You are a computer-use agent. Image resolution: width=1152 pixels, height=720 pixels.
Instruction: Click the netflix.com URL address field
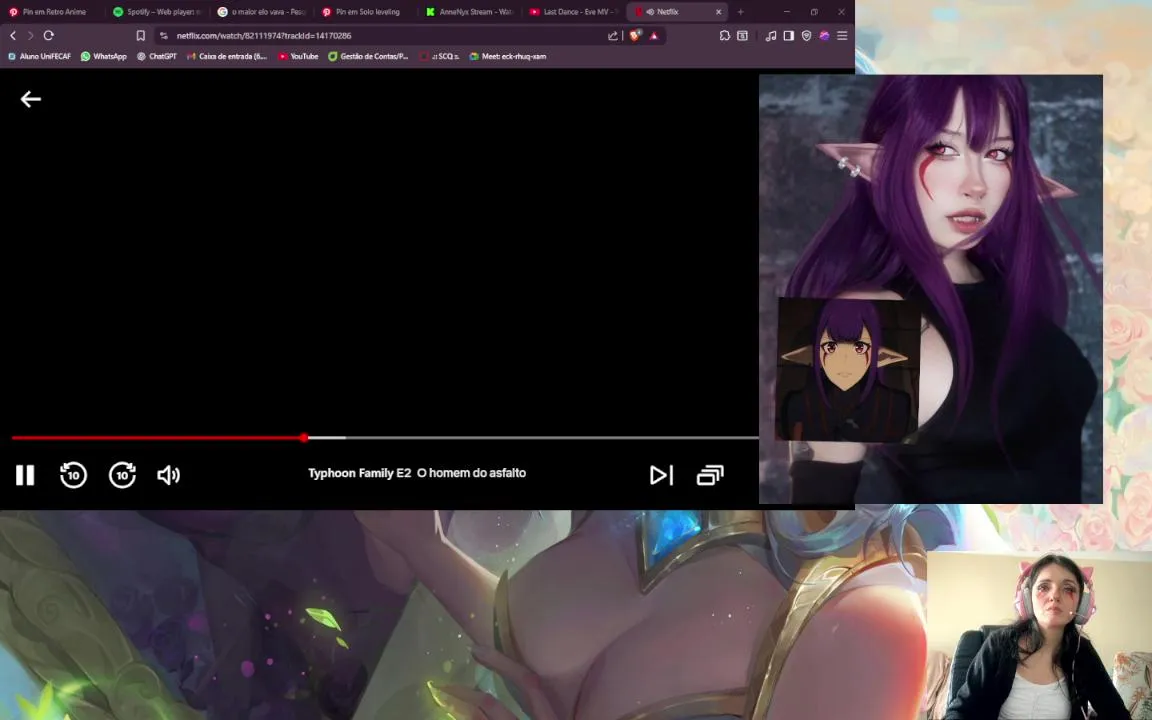[264, 35]
